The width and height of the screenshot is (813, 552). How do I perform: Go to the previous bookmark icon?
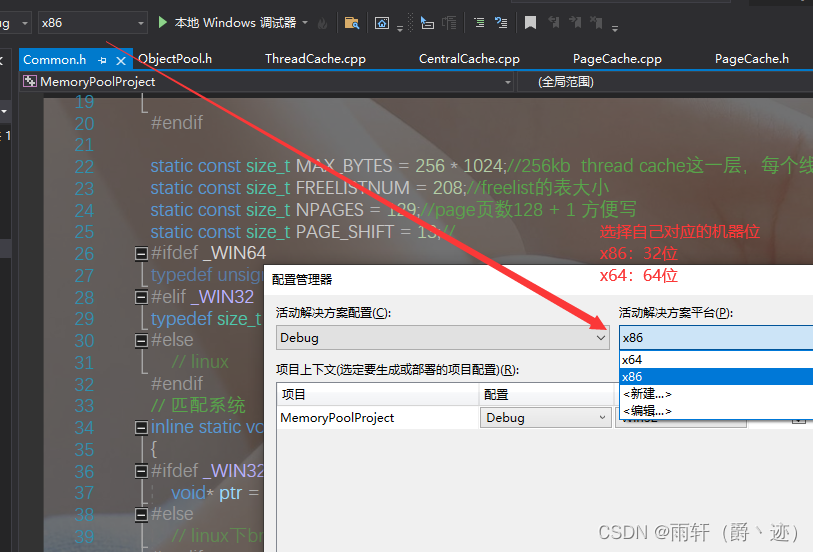coord(553,22)
